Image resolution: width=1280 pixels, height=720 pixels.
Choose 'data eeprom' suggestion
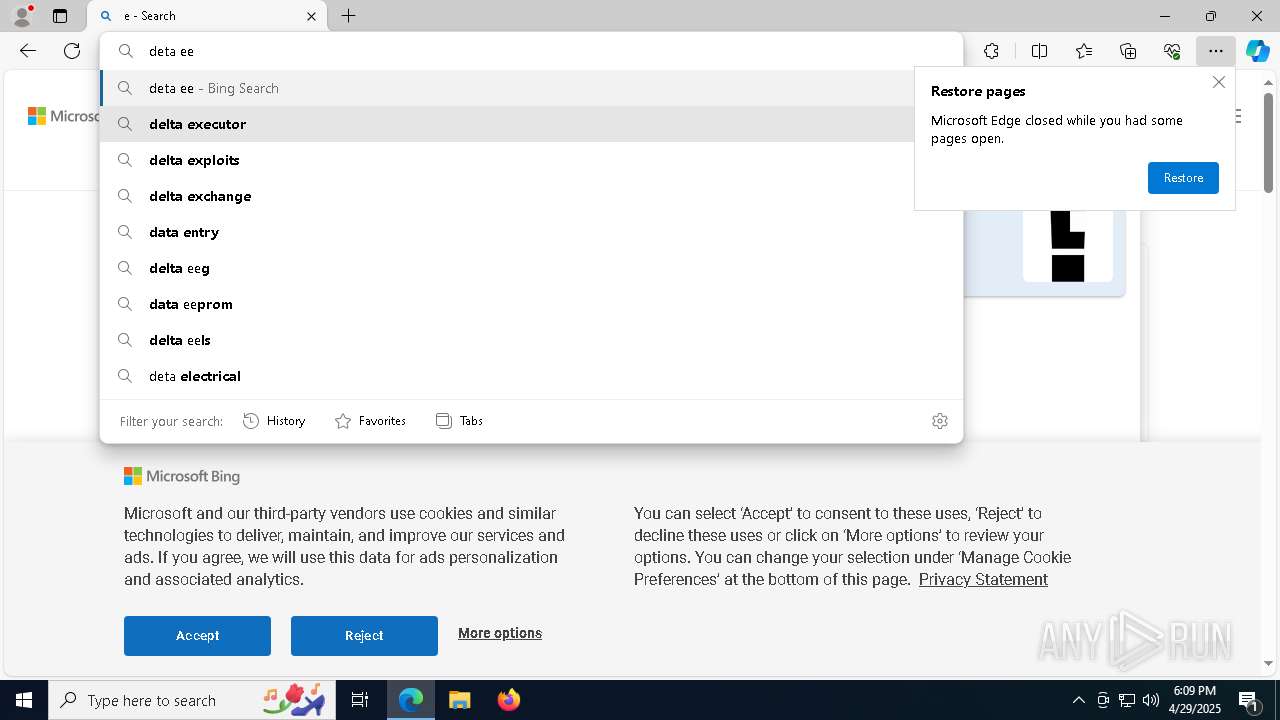tap(531, 304)
